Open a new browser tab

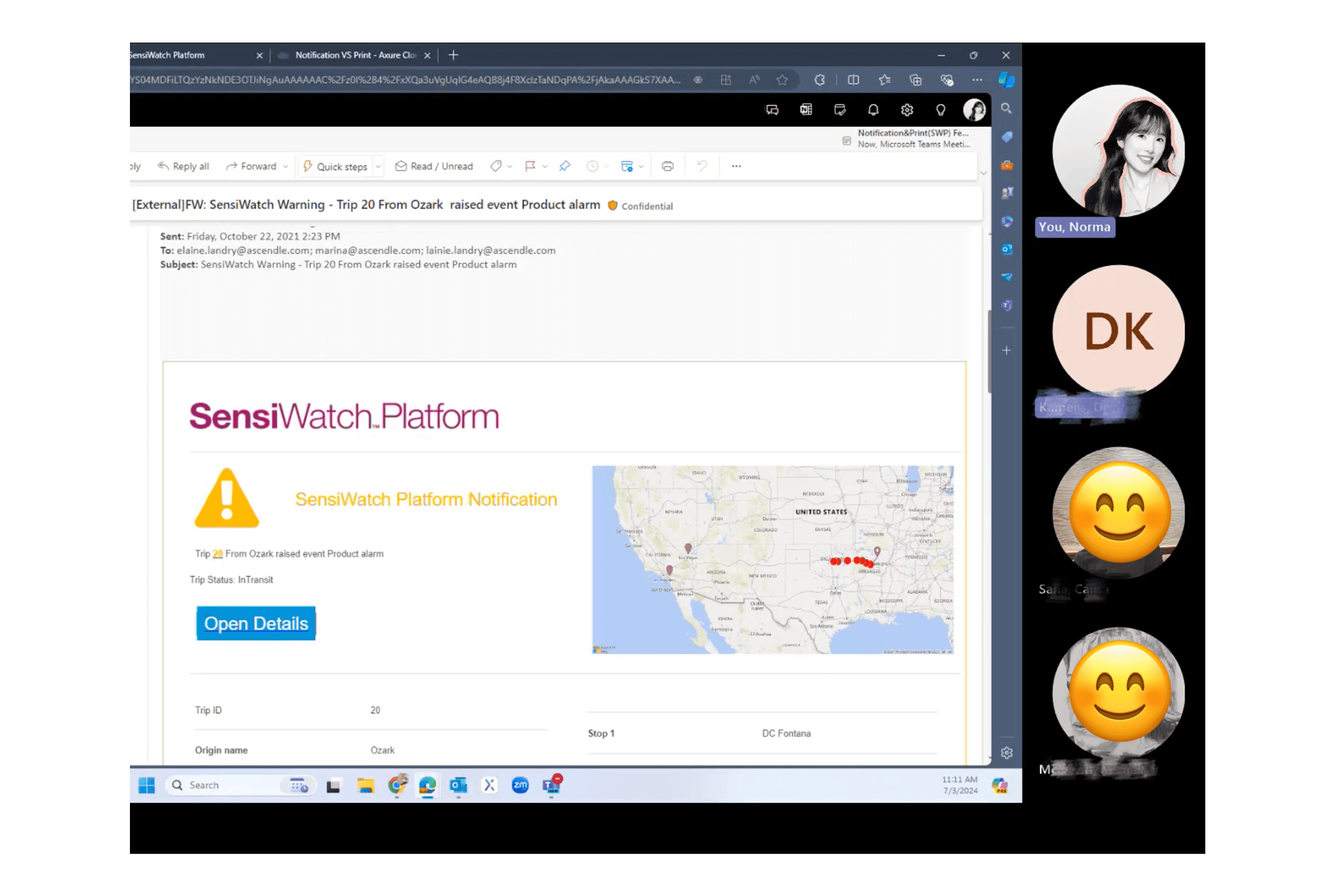(x=454, y=55)
